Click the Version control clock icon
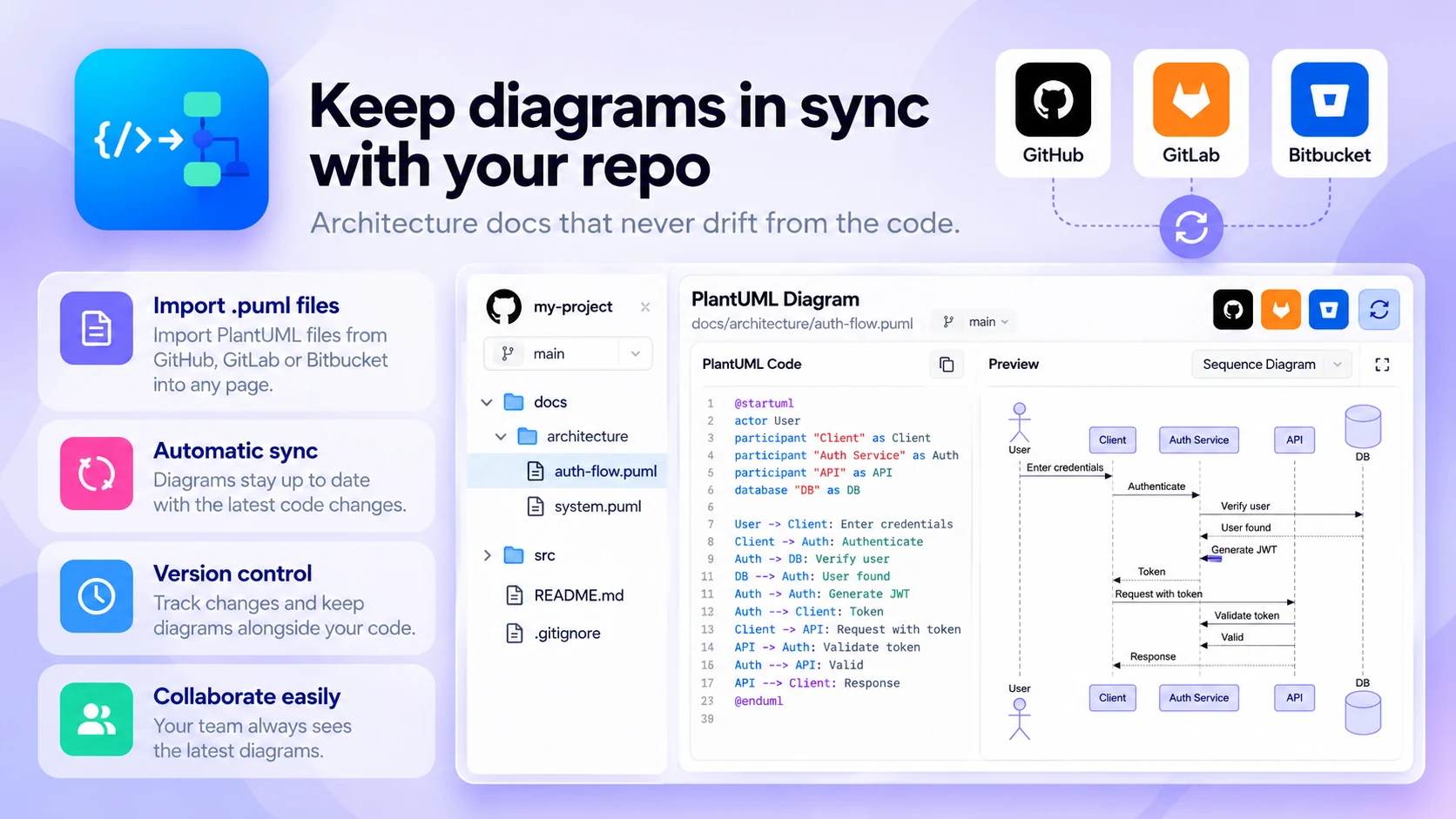 (x=97, y=596)
